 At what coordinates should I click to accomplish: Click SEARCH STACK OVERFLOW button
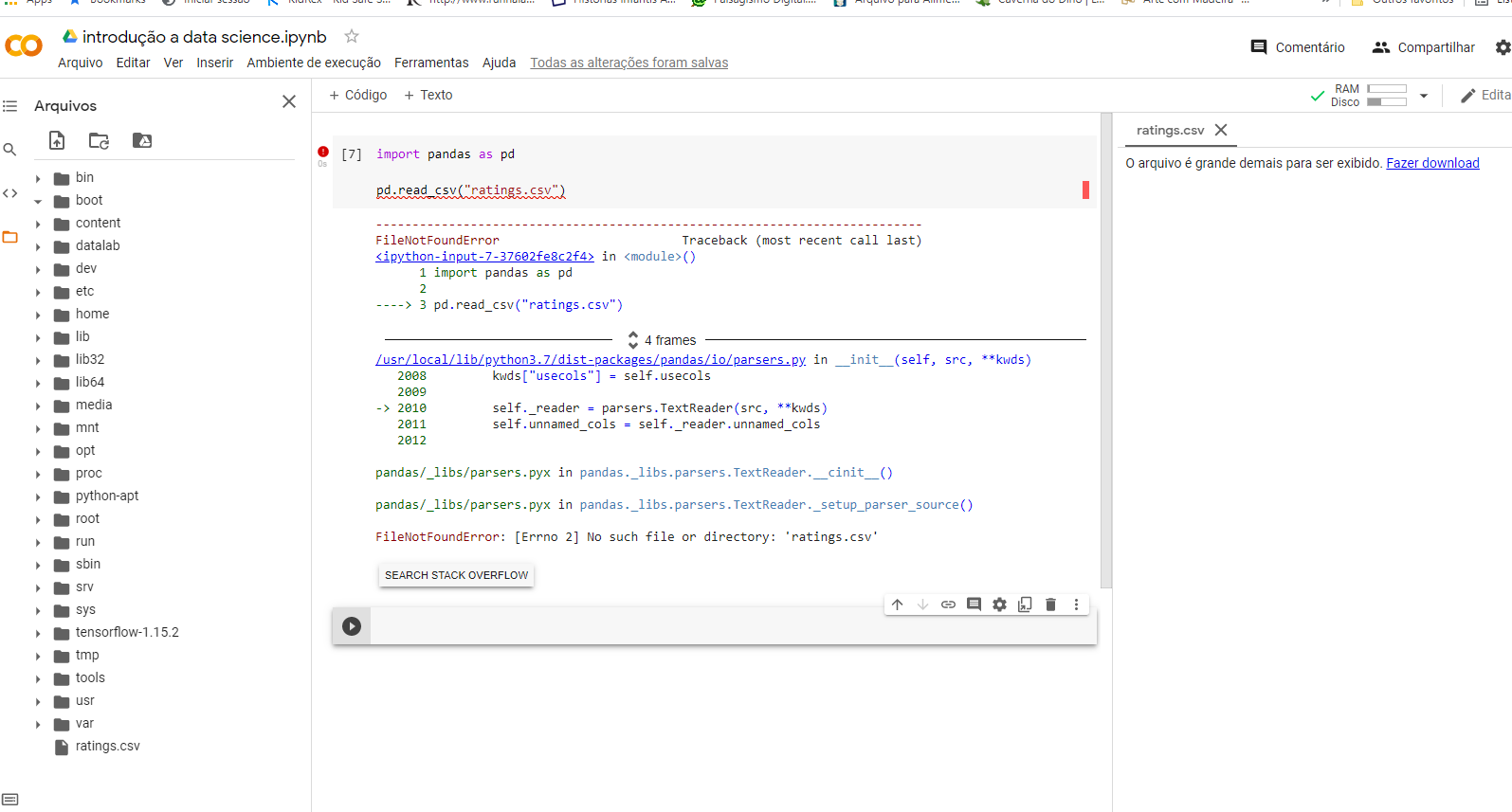[456, 575]
